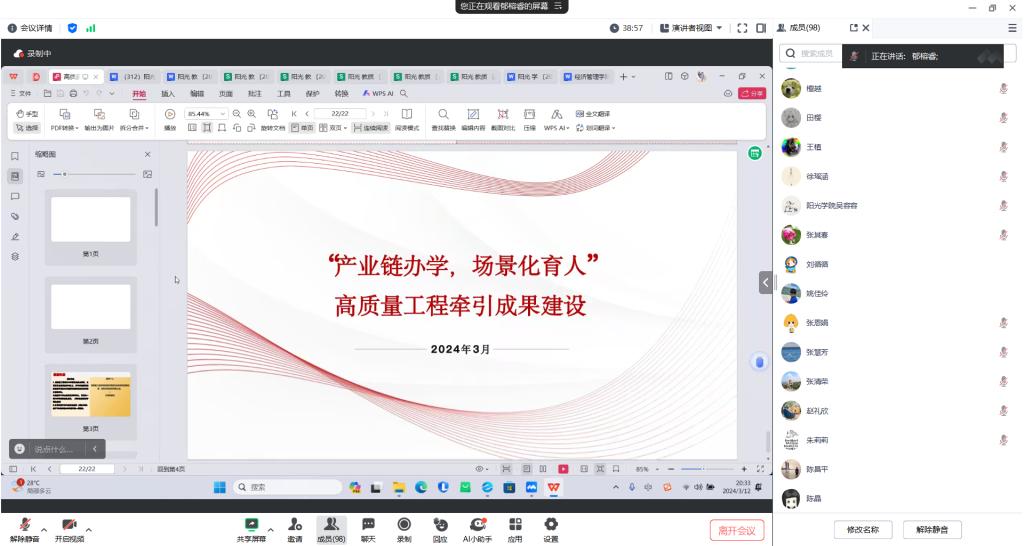1024x546 pixels.
Task: Open the Chat (聊天) panel
Action: (367, 525)
